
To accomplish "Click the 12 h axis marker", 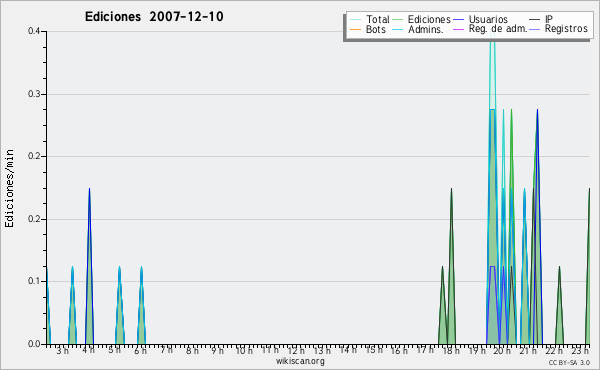I will (x=296, y=351).
